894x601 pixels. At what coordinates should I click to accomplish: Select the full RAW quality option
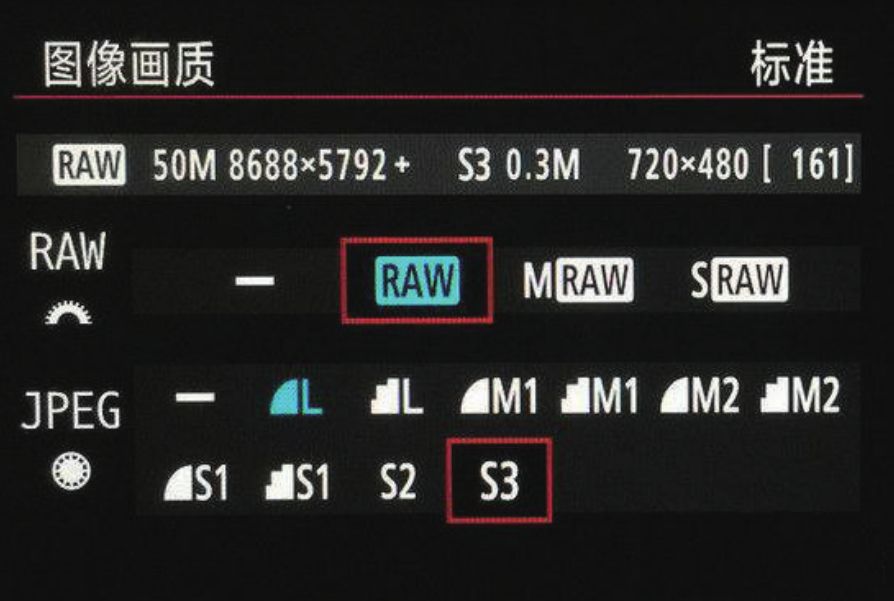tap(417, 280)
